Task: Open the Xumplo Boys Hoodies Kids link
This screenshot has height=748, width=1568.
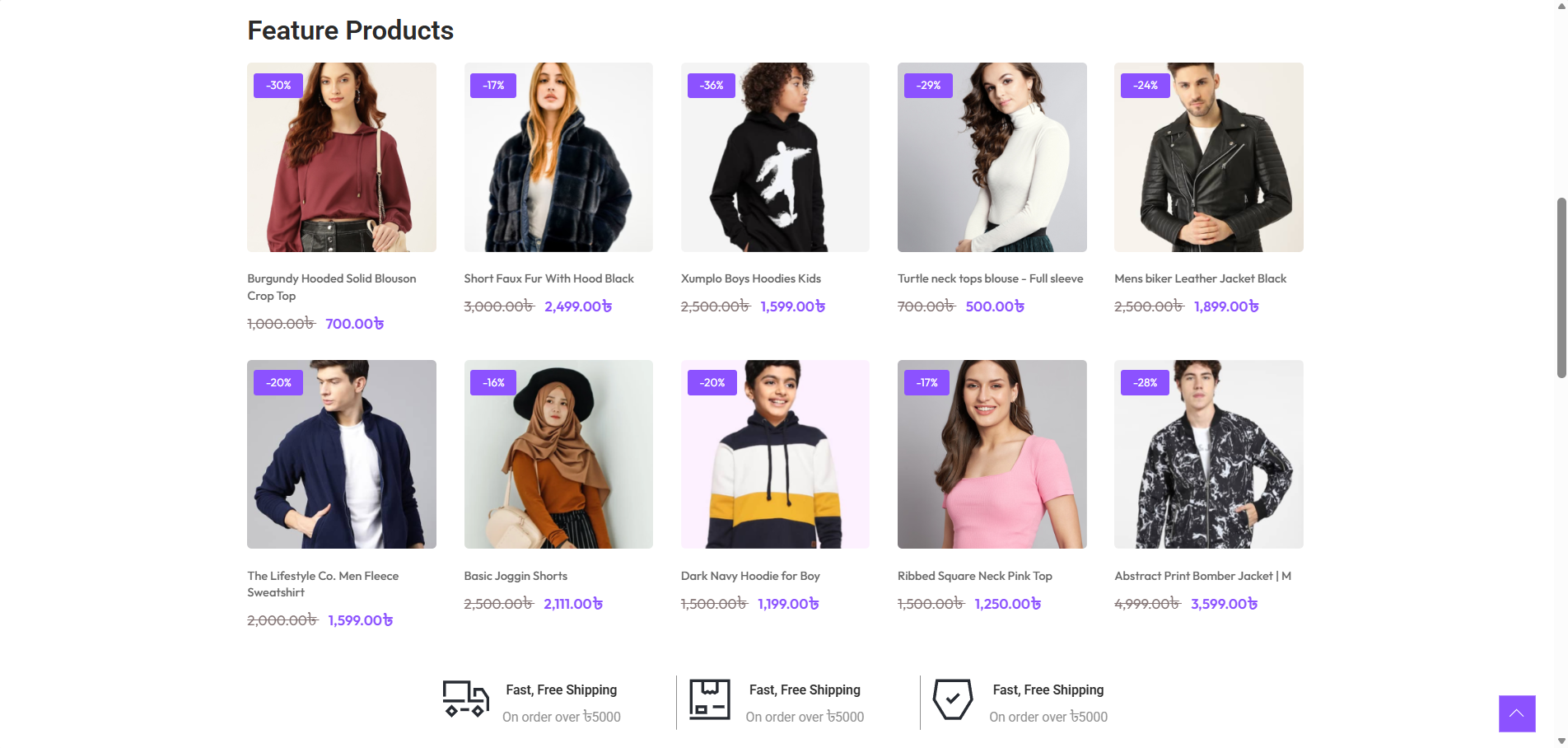Action: click(x=750, y=279)
